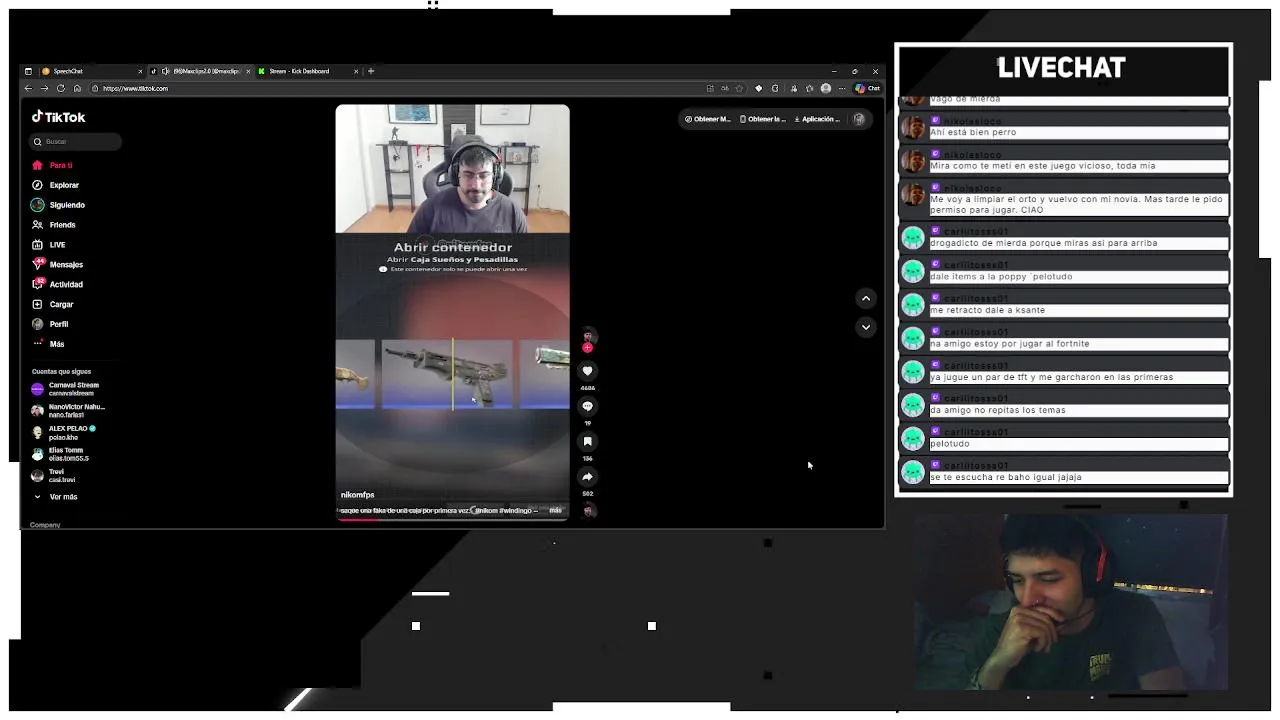The width and height of the screenshot is (1280, 720).
Task: Close the SpeechChat tab
Action: pyautogui.click(x=140, y=71)
